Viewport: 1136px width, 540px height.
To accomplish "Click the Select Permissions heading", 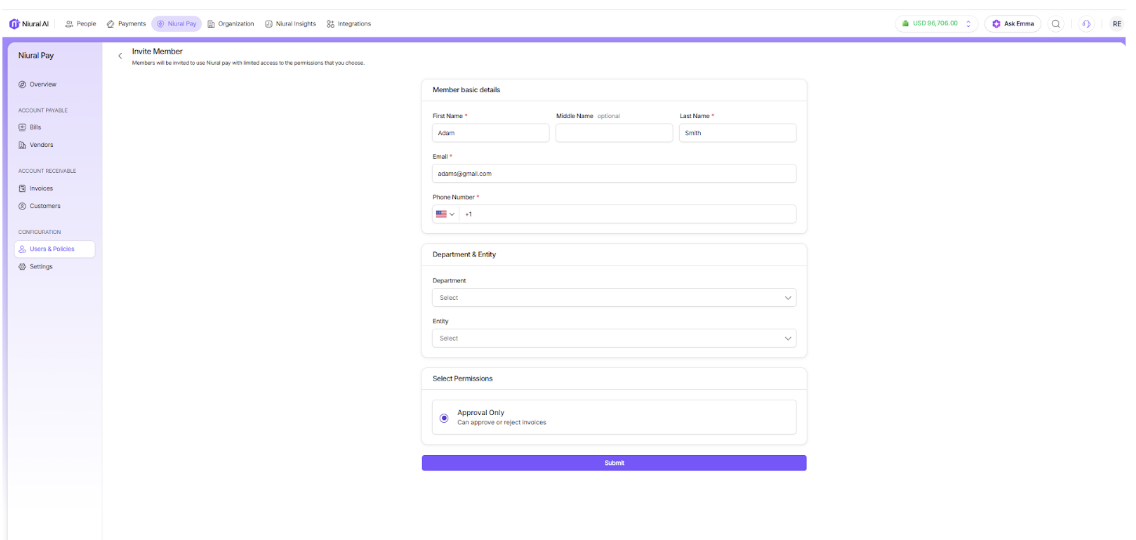I will [463, 378].
